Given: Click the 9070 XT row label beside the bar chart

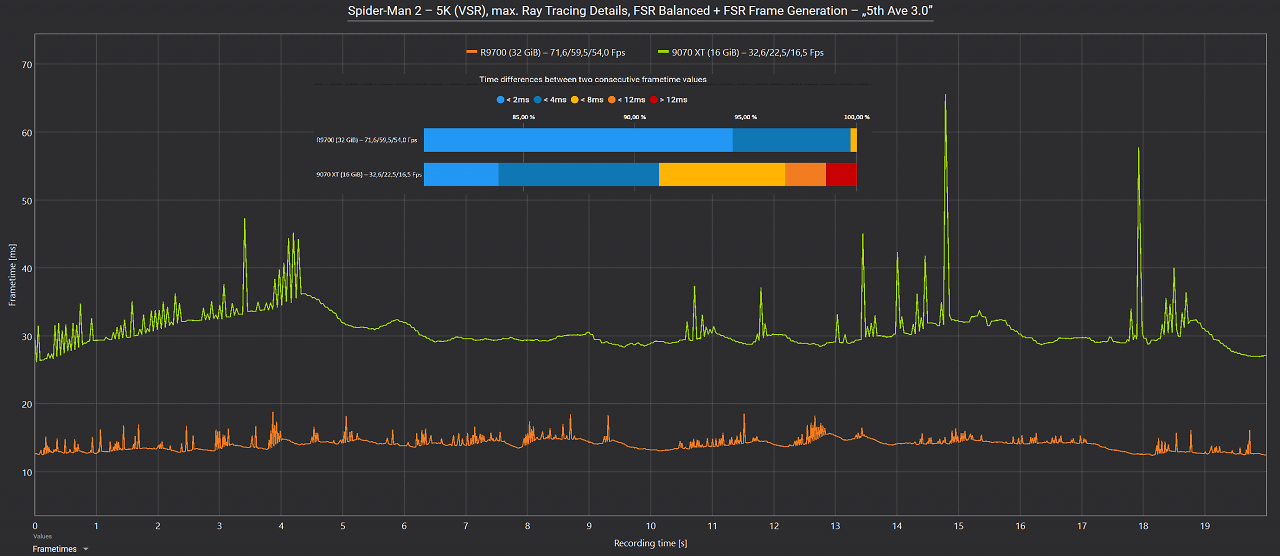Looking at the screenshot, I should pyautogui.click(x=368, y=175).
